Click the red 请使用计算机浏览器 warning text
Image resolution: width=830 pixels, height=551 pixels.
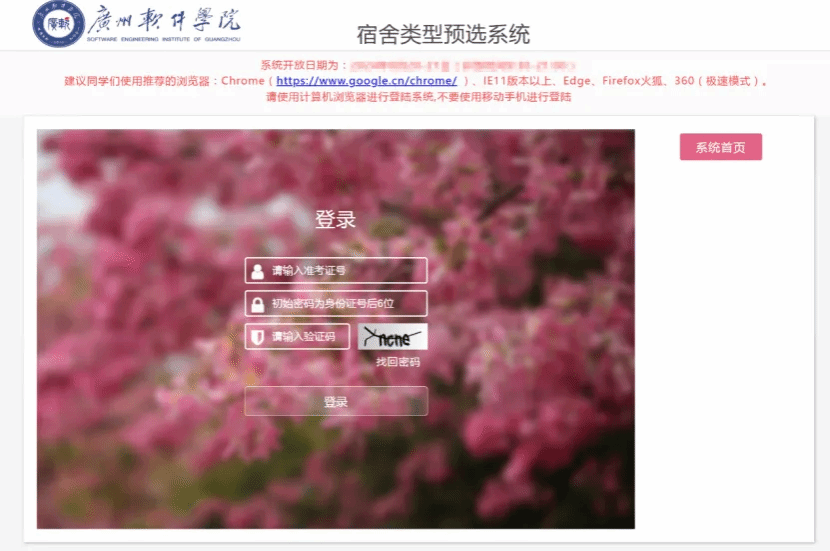(418, 97)
